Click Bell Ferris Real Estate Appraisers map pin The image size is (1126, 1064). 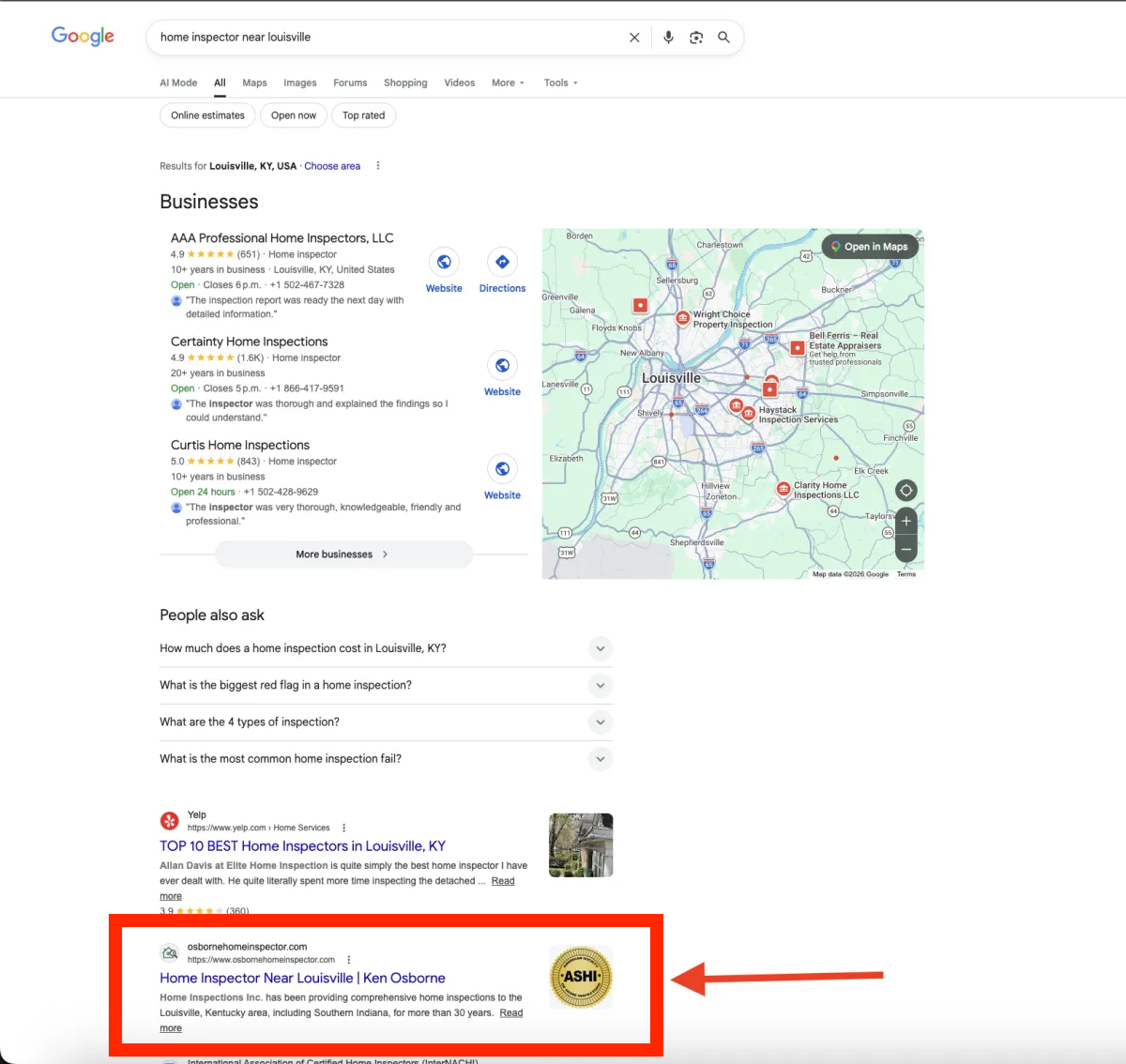pyautogui.click(x=797, y=347)
